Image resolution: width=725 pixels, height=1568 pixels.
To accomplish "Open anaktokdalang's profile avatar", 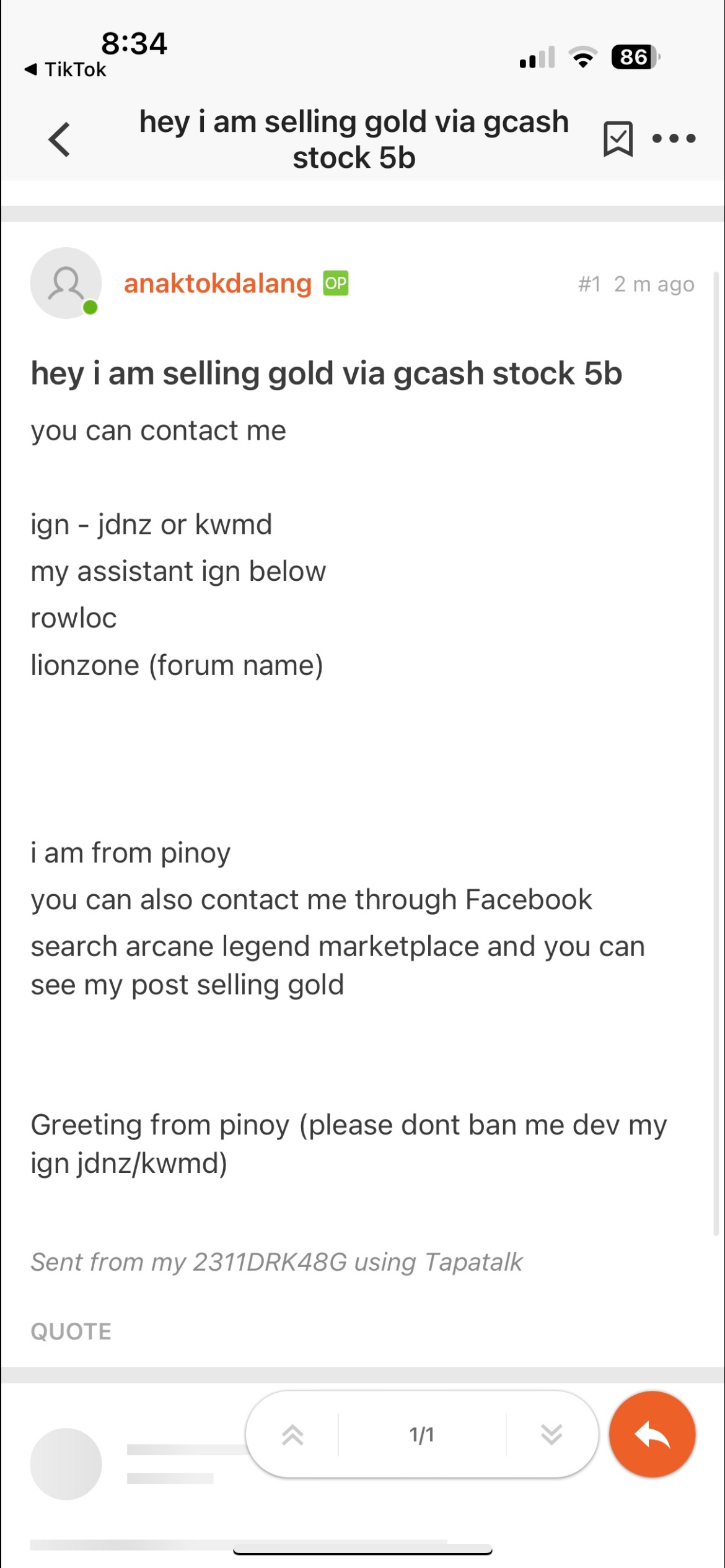I will (x=66, y=283).
